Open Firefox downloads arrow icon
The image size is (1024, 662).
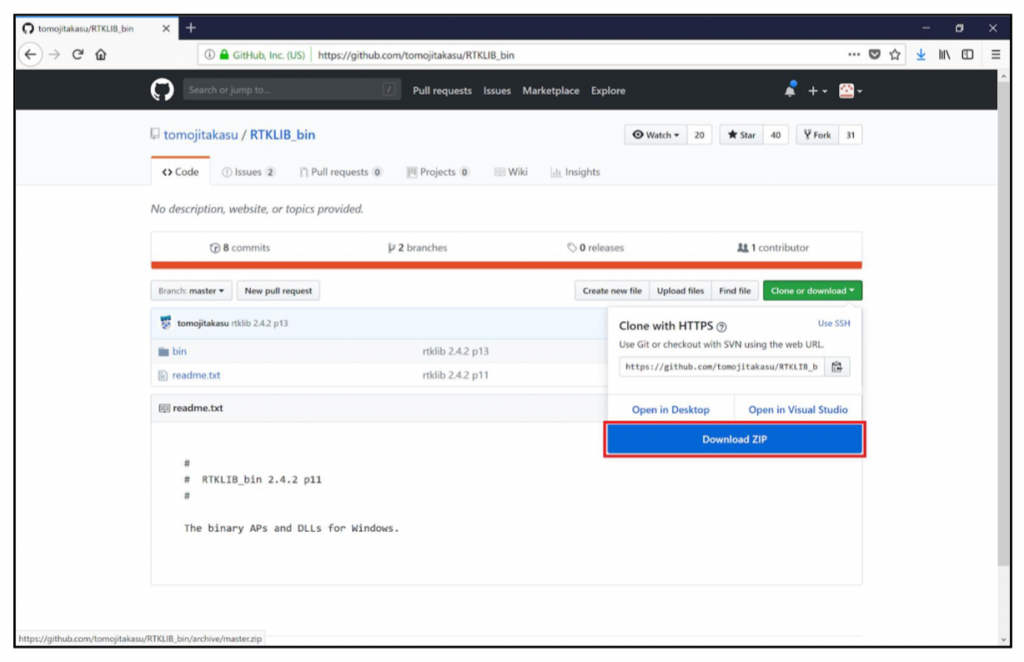click(921, 55)
